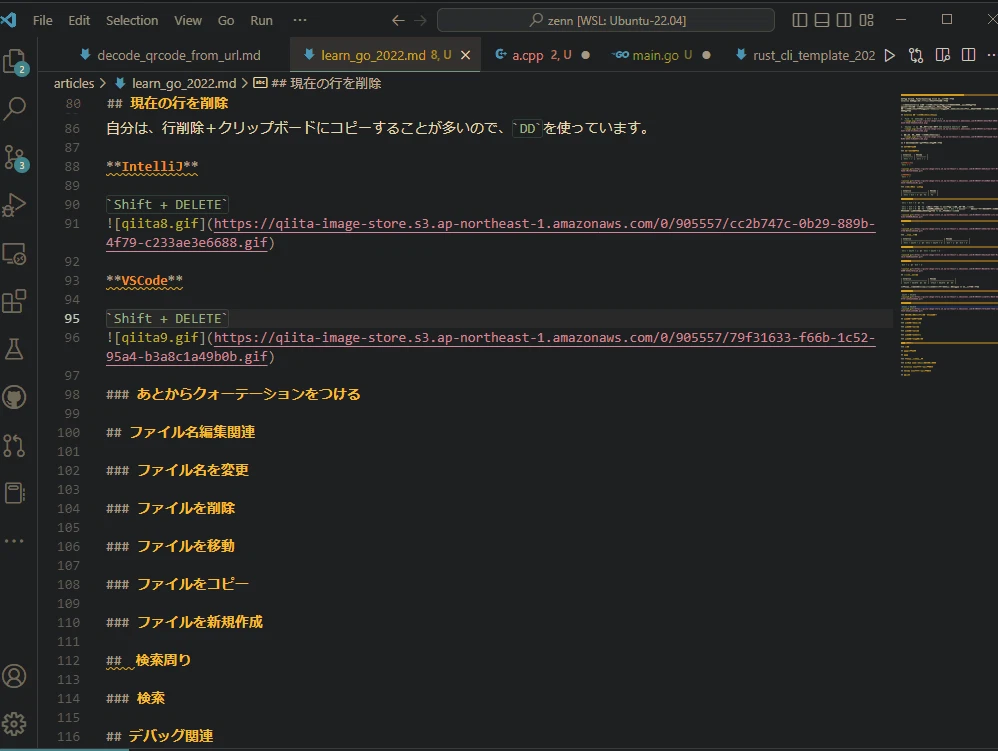The height and width of the screenshot is (751, 998).
Task: Click the heading ファイルを削除
Action: [x=170, y=509]
